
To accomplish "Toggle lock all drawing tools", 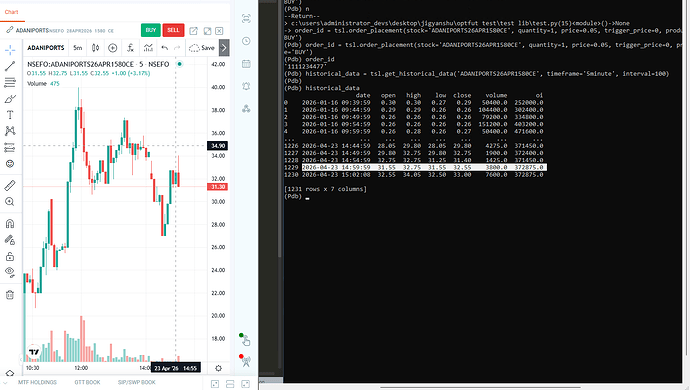I will (10, 256).
